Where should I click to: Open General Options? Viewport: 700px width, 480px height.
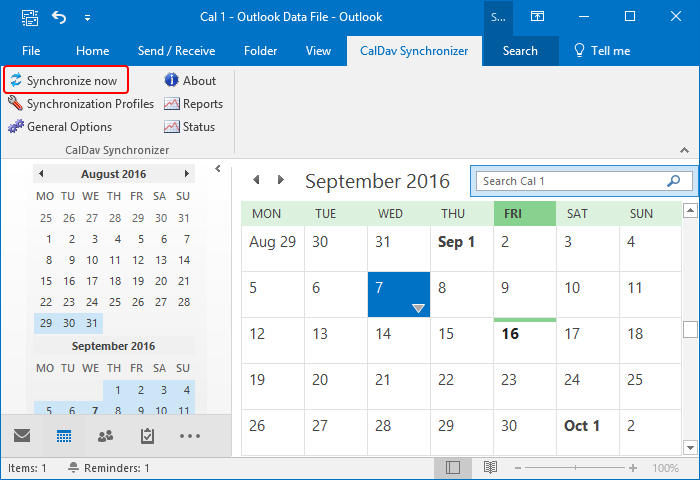(60, 127)
